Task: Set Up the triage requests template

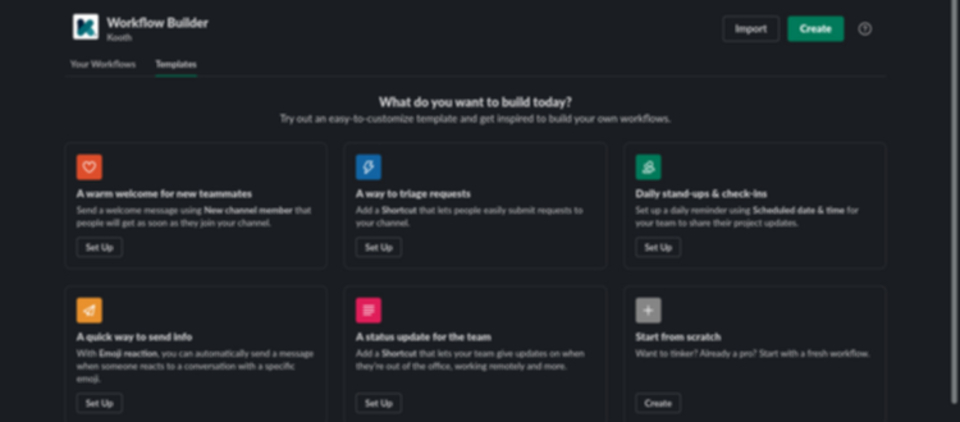Action: (x=379, y=247)
